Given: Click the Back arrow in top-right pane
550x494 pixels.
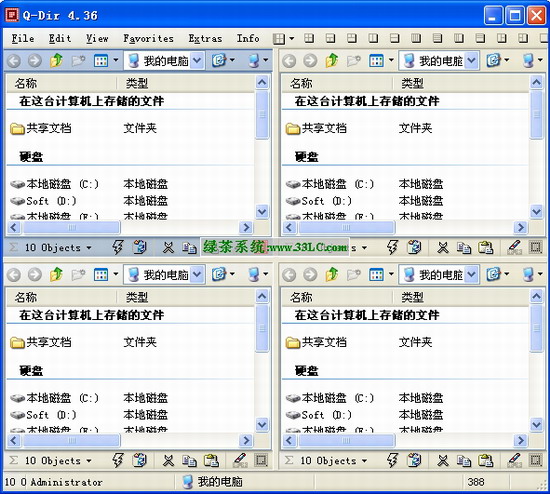Looking at the screenshot, I should (289, 61).
